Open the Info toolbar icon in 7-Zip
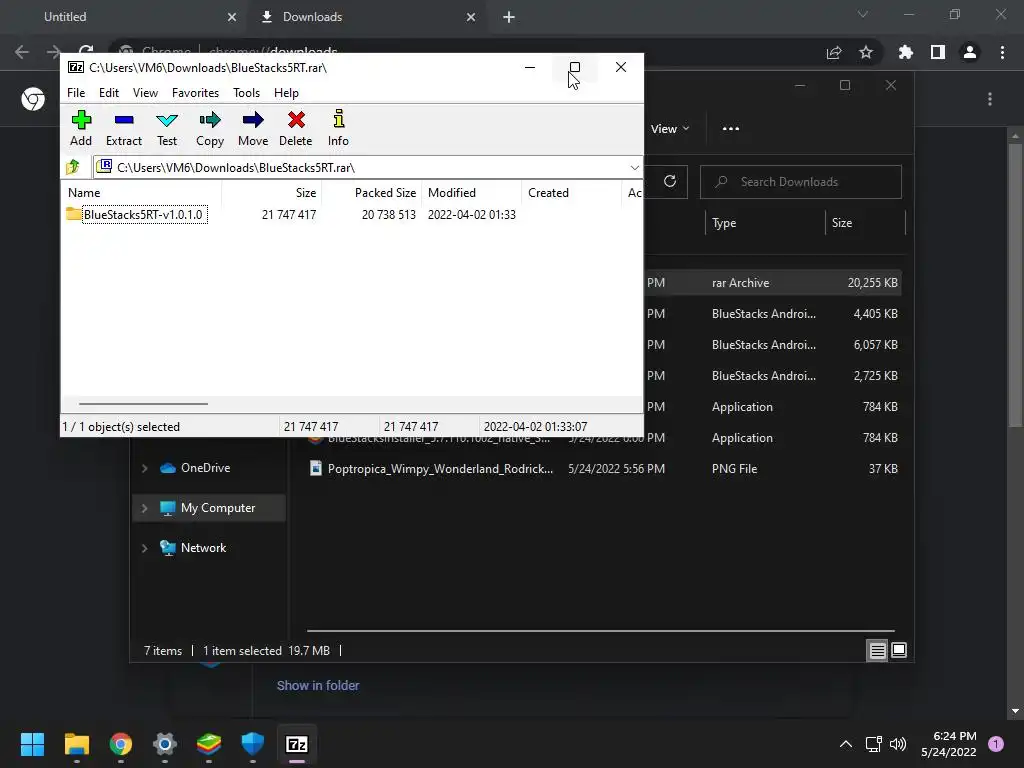The width and height of the screenshot is (1024, 768). (338, 128)
